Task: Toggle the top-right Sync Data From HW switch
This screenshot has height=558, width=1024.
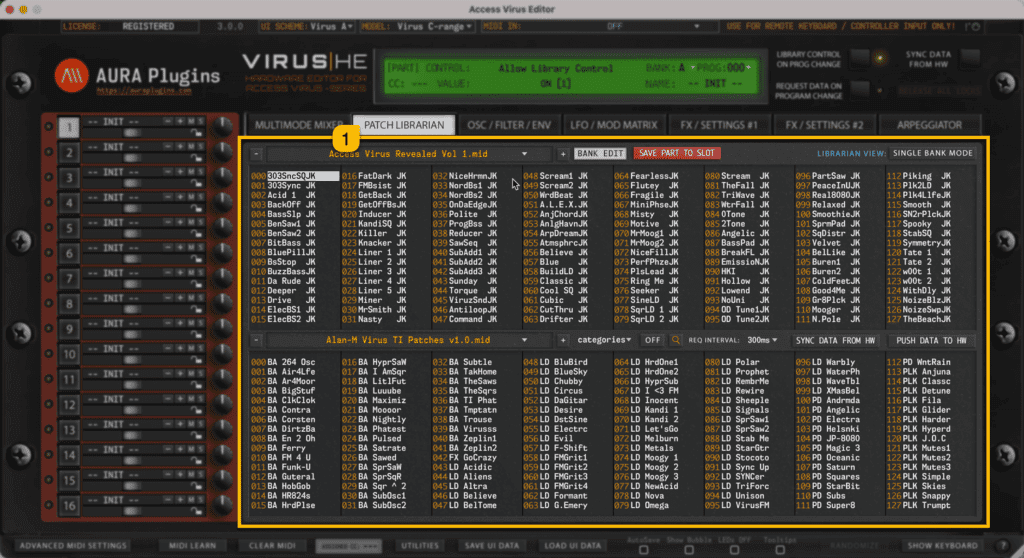Action: 970,58
